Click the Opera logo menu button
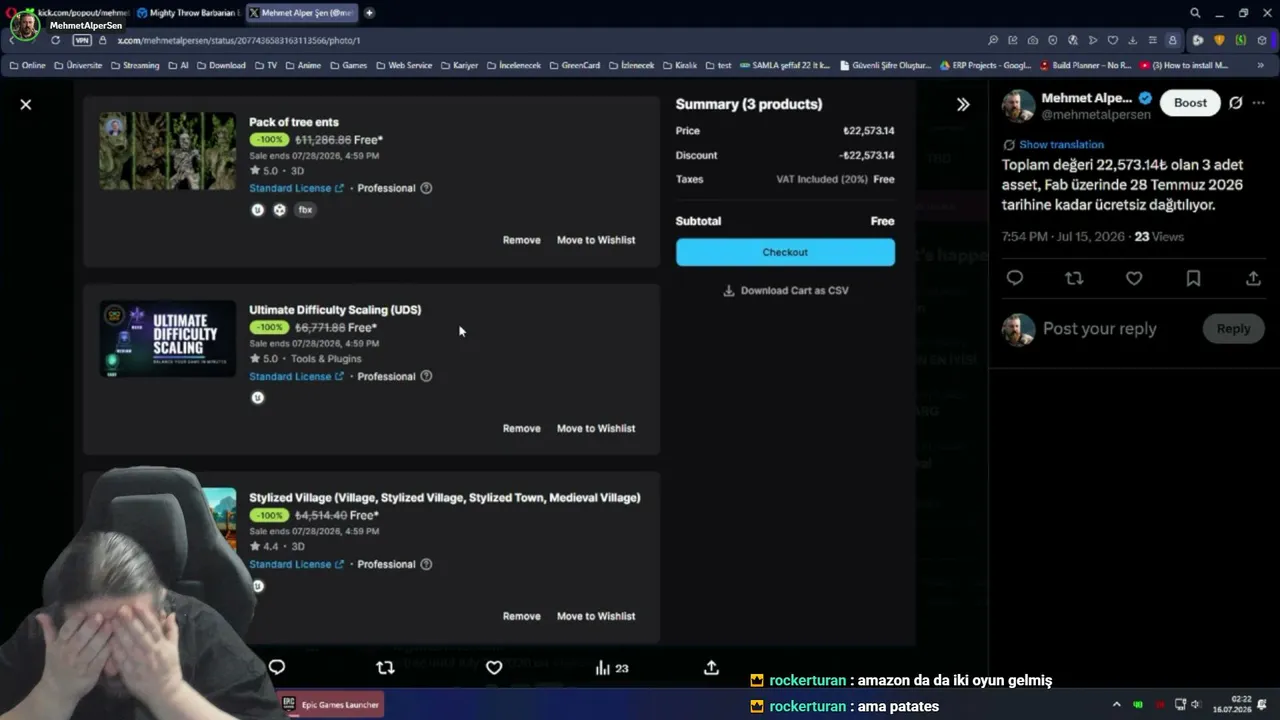Screen dimensions: 1280x720 11,13
